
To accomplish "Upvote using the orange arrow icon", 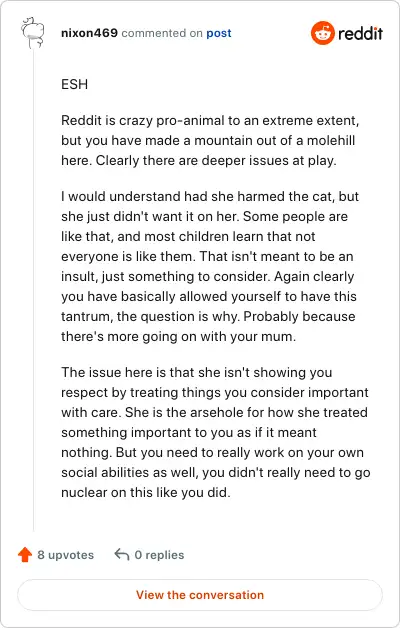I will point(25,554).
